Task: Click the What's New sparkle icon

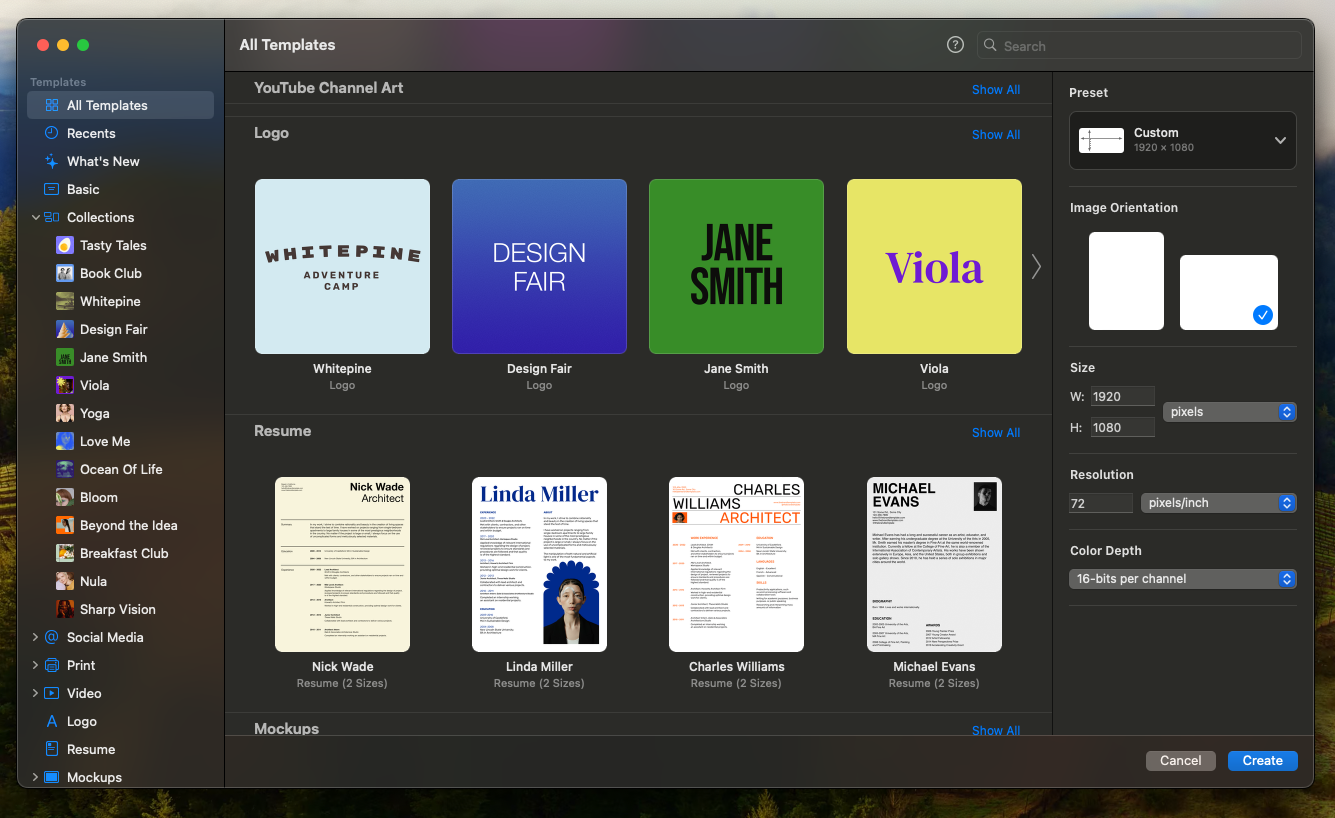Action: point(51,161)
